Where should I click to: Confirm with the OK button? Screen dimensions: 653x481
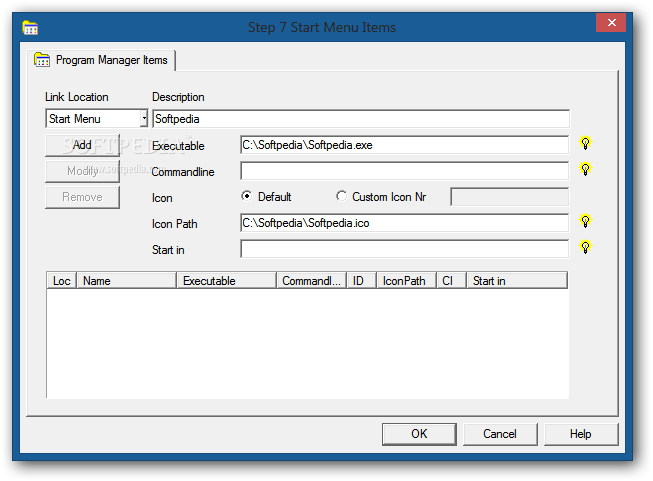pyautogui.click(x=419, y=434)
